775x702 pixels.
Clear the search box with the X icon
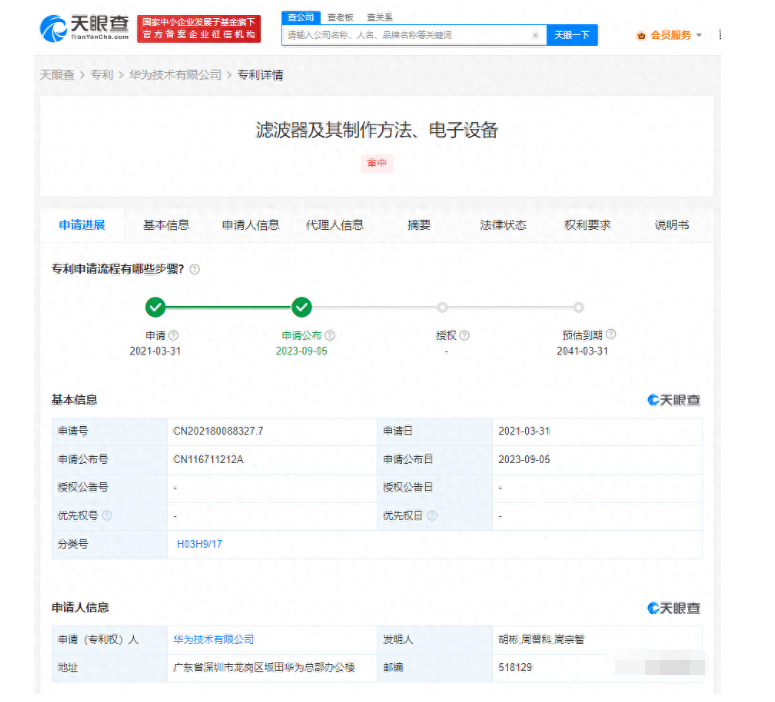coord(535,35)
